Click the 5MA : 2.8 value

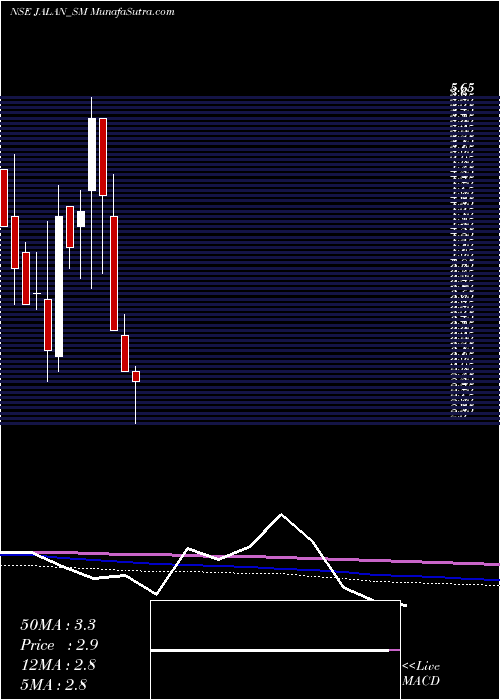54,684
